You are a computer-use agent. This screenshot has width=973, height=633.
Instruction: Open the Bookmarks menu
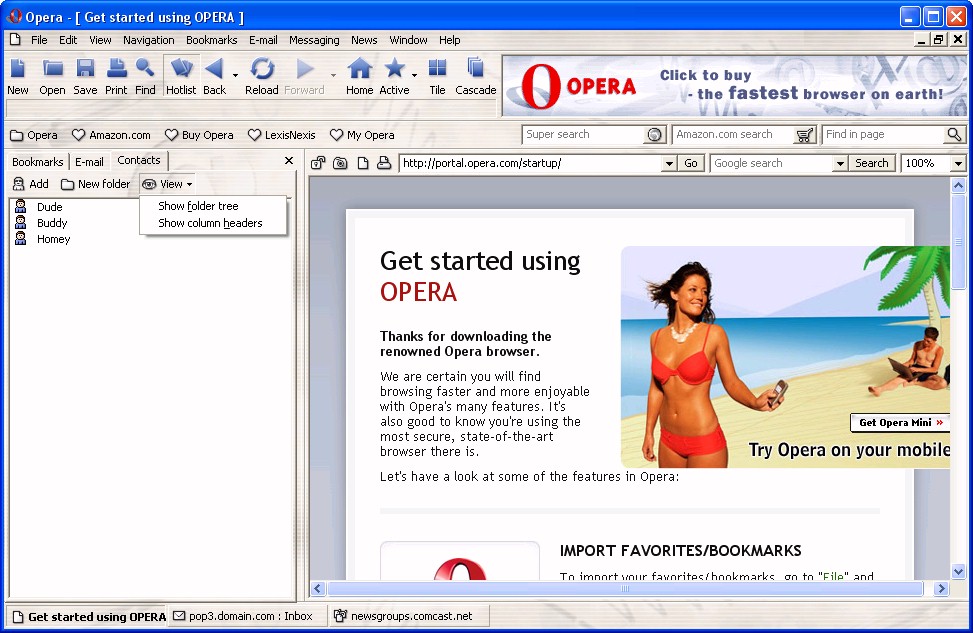[x=212, y=40]
